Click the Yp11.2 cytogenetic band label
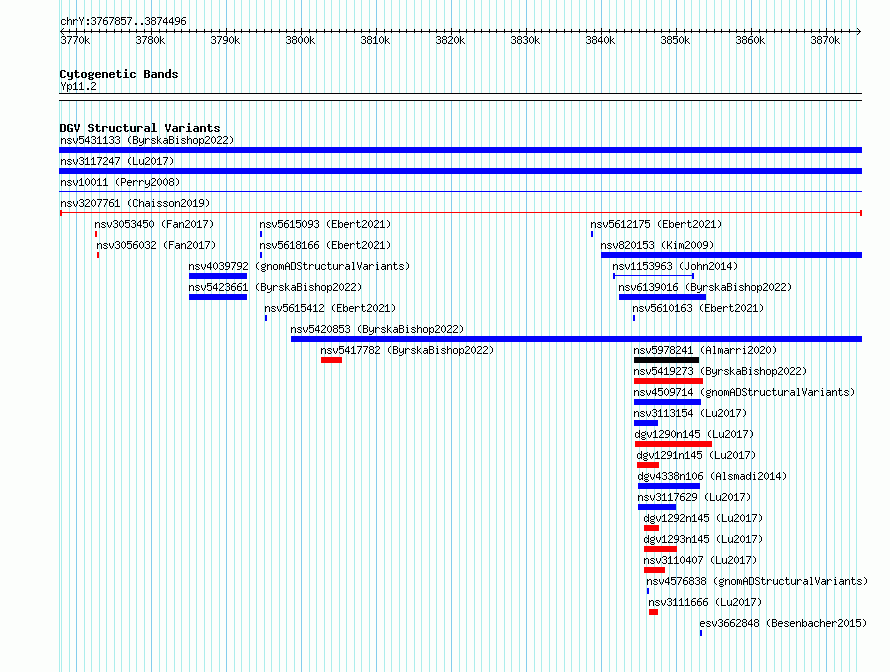This screenshot has height=672, width=890. [x=78, y=86]
